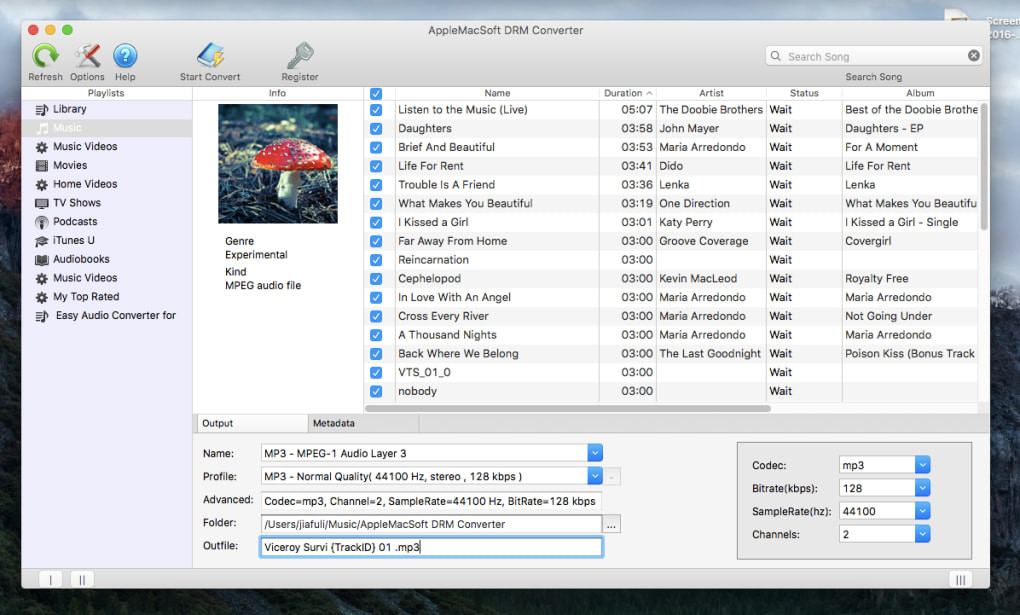
Task: Uncheck the Trouble Is A Friend checkbox
Action: [x=376, y=185]
